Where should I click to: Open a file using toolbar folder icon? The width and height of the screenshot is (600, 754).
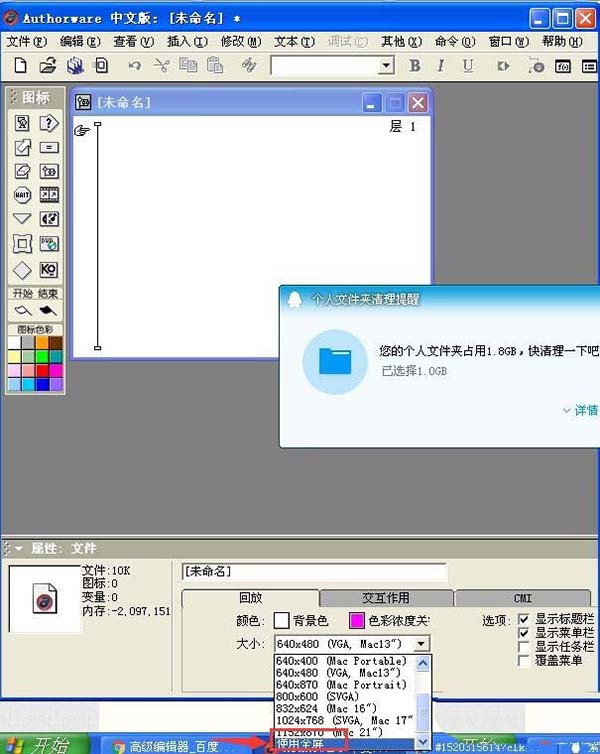[48, 65]
